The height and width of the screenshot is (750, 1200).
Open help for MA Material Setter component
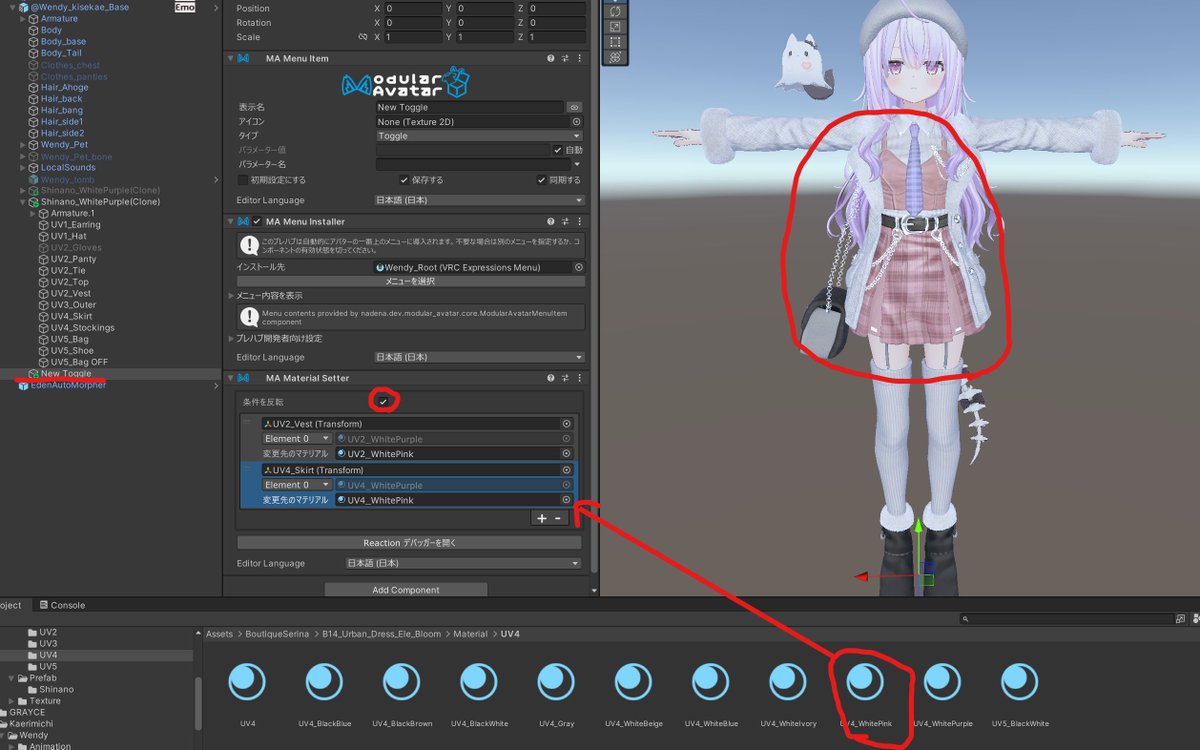550,378
